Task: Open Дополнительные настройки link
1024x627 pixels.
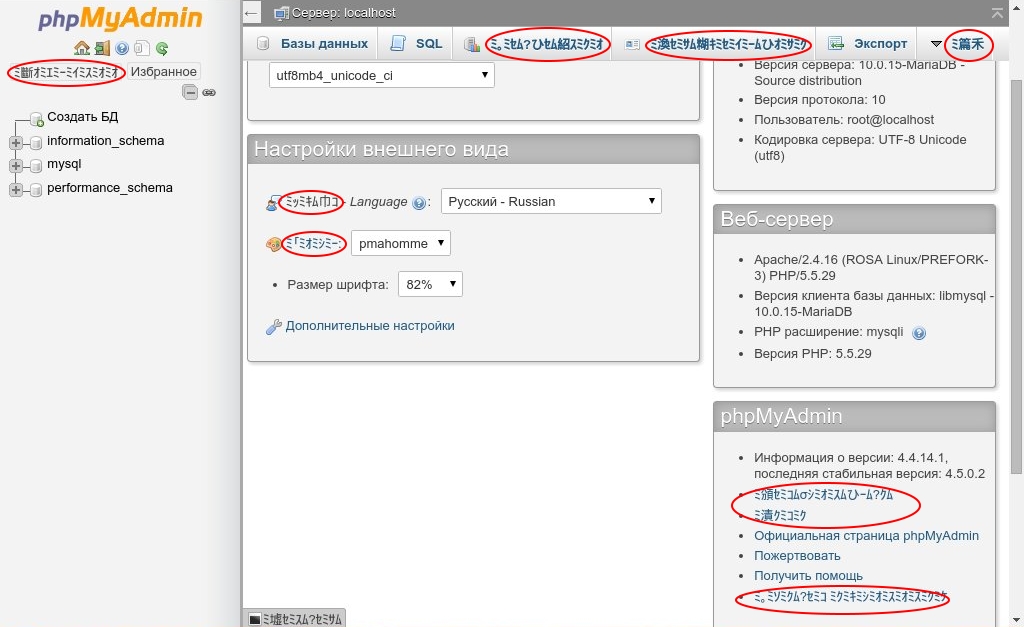Action: pyautogui.click(x=370, y=325)
